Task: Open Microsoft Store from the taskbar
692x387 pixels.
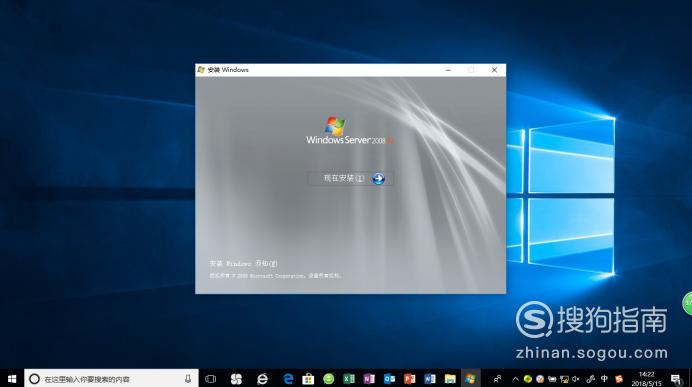Action: pos(308,379)
